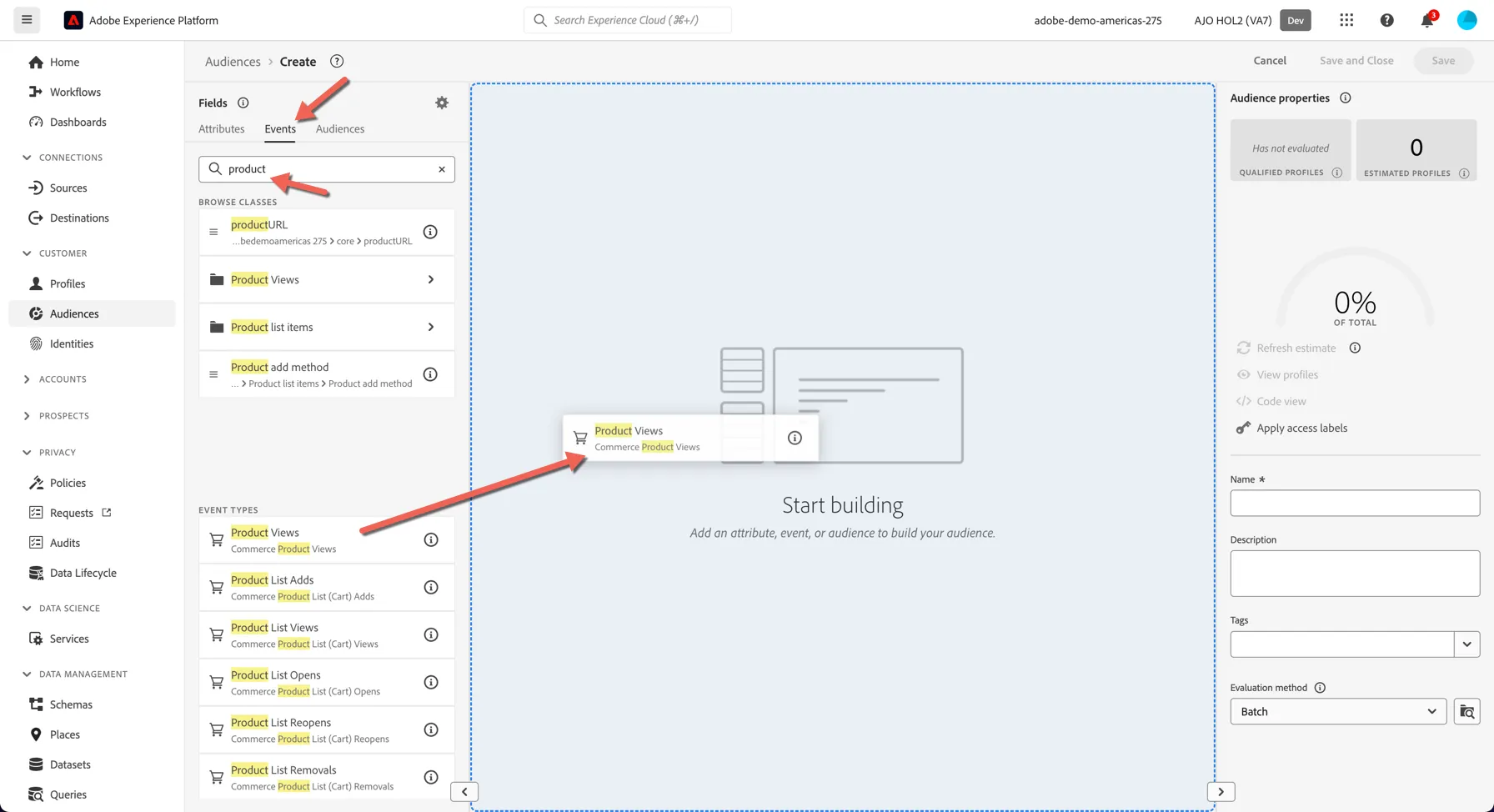Click the Cancel button

(1270, 61)
